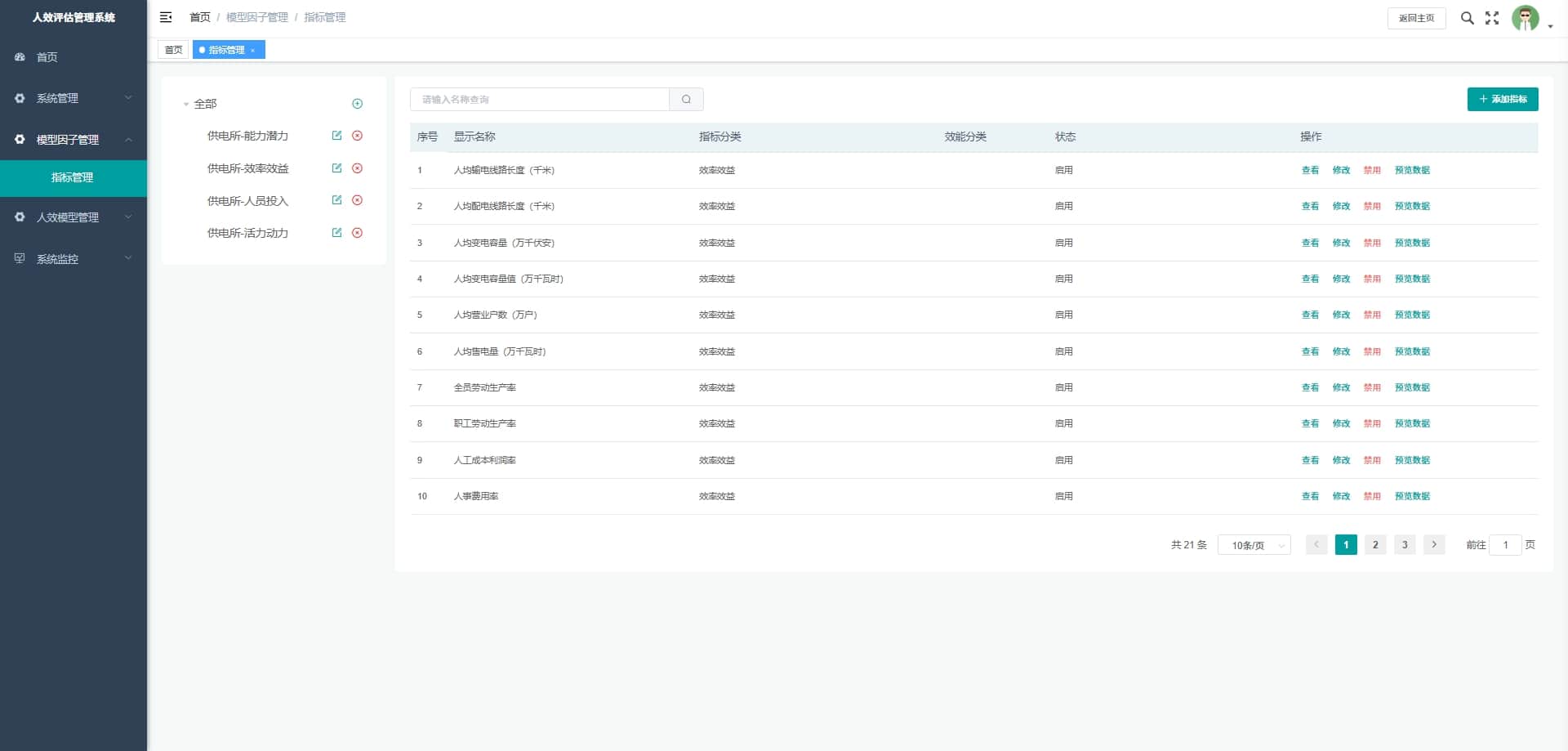Disable row 1 indicator via 禁用
The height and width of the screenshot is (751, 1568).
(1371, 170)
